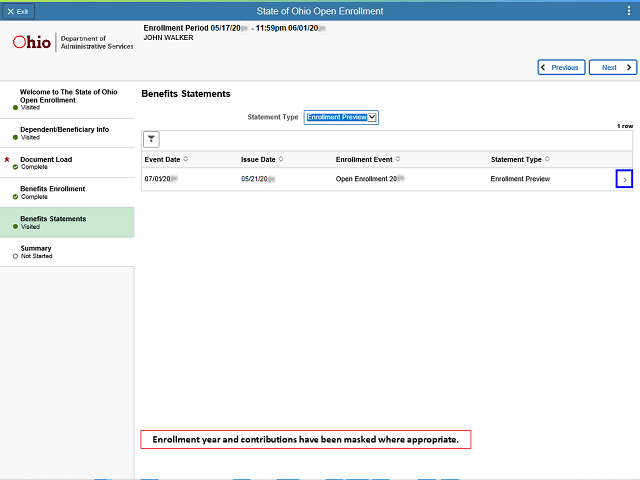
Task: Click the Enrollment Event column header
Action: point(364,160)
